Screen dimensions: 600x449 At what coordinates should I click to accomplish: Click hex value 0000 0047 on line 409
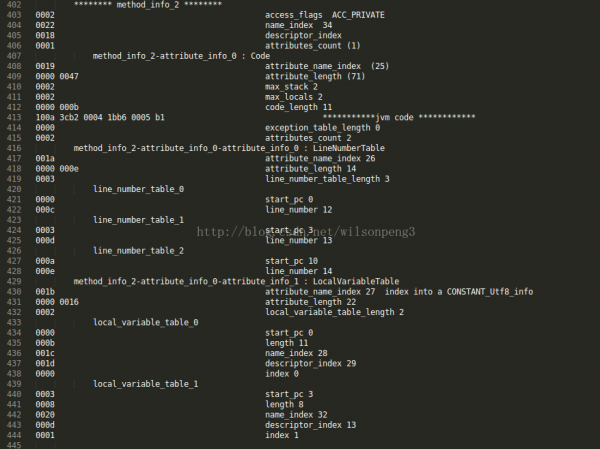[57, 76]
